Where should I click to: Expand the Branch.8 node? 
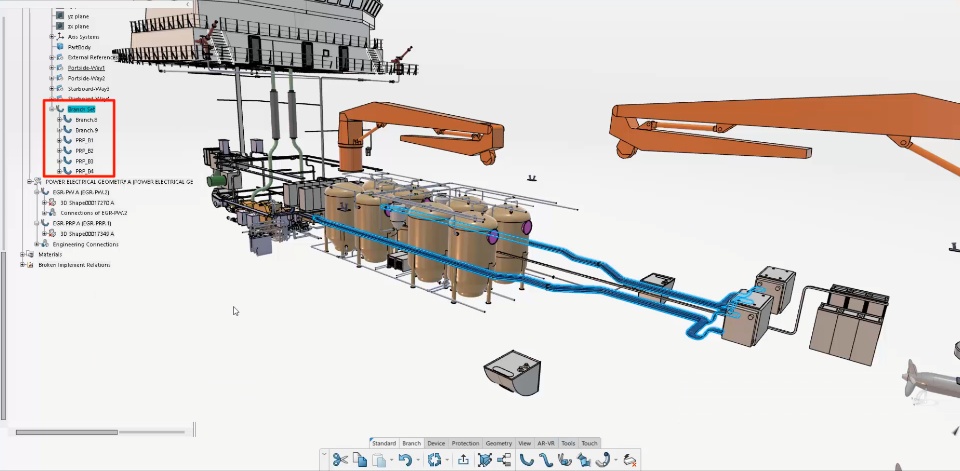point(59,120)
